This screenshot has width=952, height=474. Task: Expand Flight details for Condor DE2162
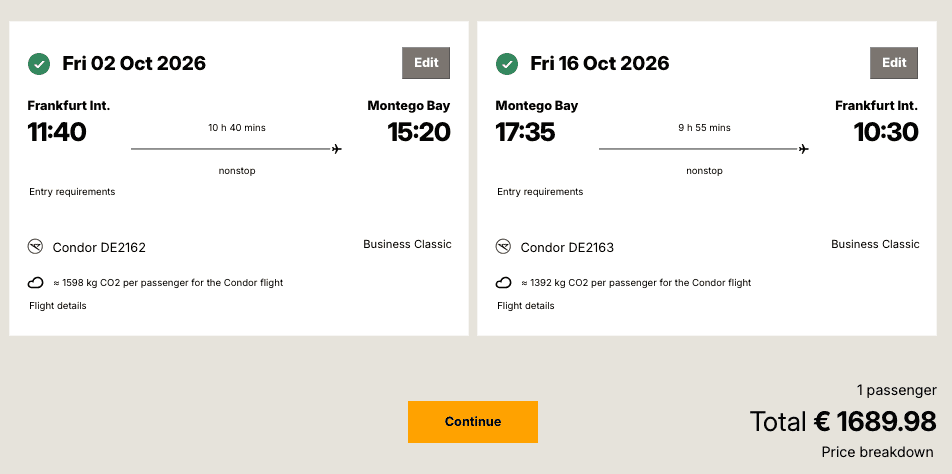(x=58, y=306)
